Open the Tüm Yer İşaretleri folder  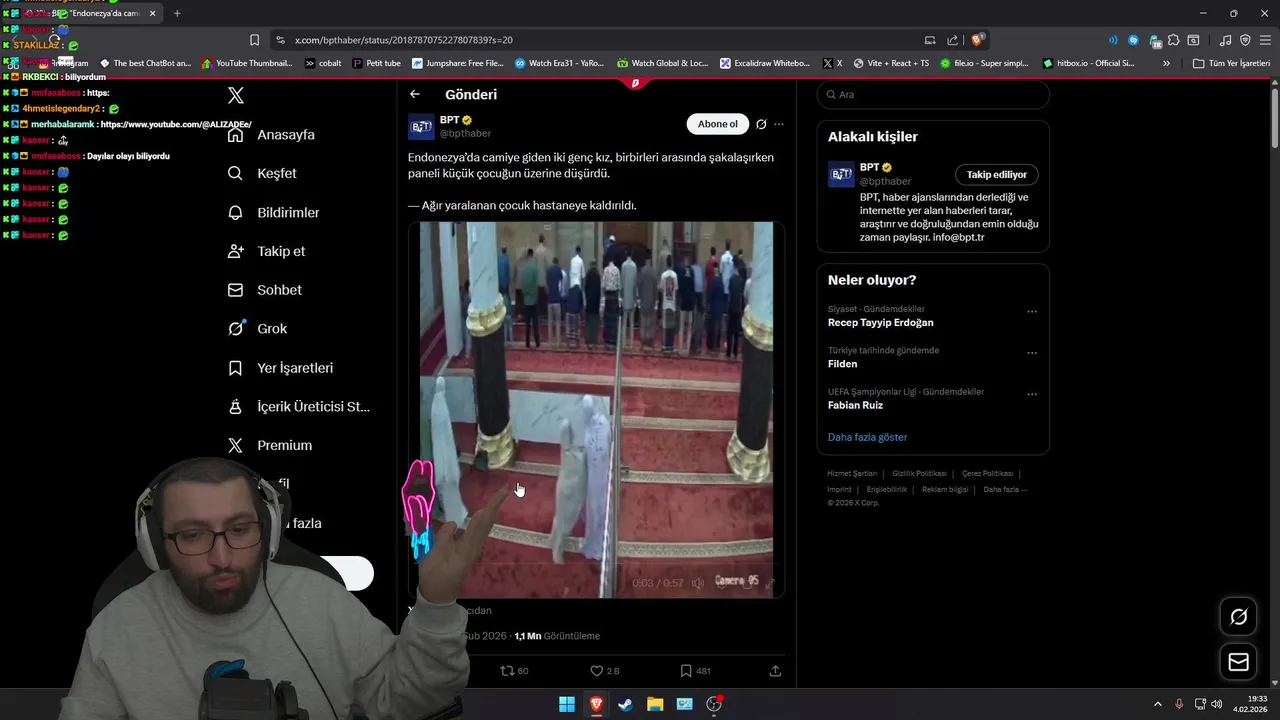tap(1231, 63)
